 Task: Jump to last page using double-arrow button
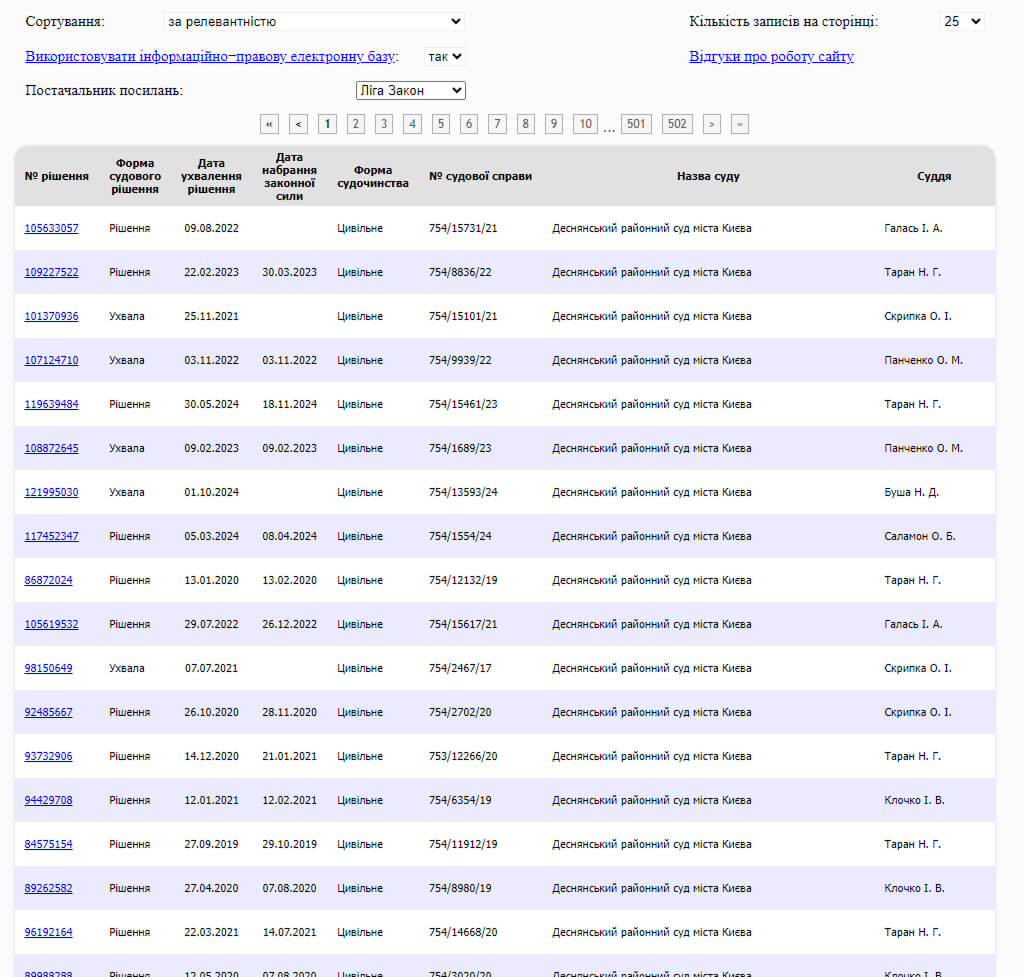(739, 124)
